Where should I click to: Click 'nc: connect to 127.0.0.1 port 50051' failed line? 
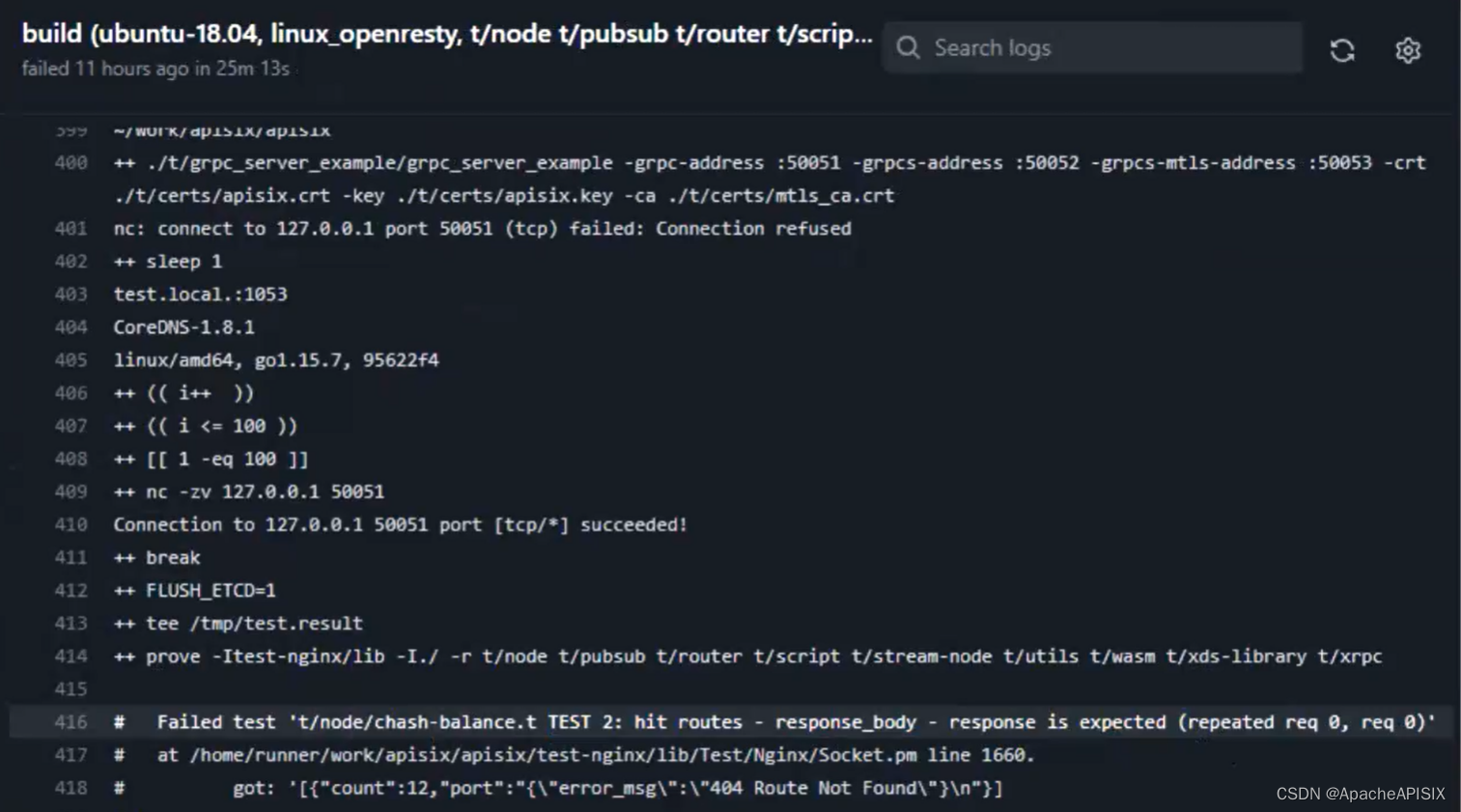coord(482,229)
